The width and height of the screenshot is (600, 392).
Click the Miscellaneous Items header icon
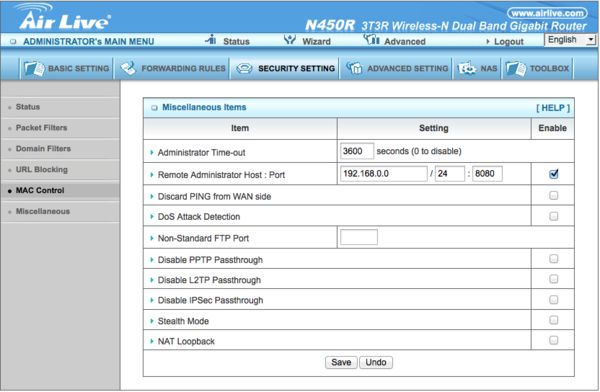click(x=154, y=108)
